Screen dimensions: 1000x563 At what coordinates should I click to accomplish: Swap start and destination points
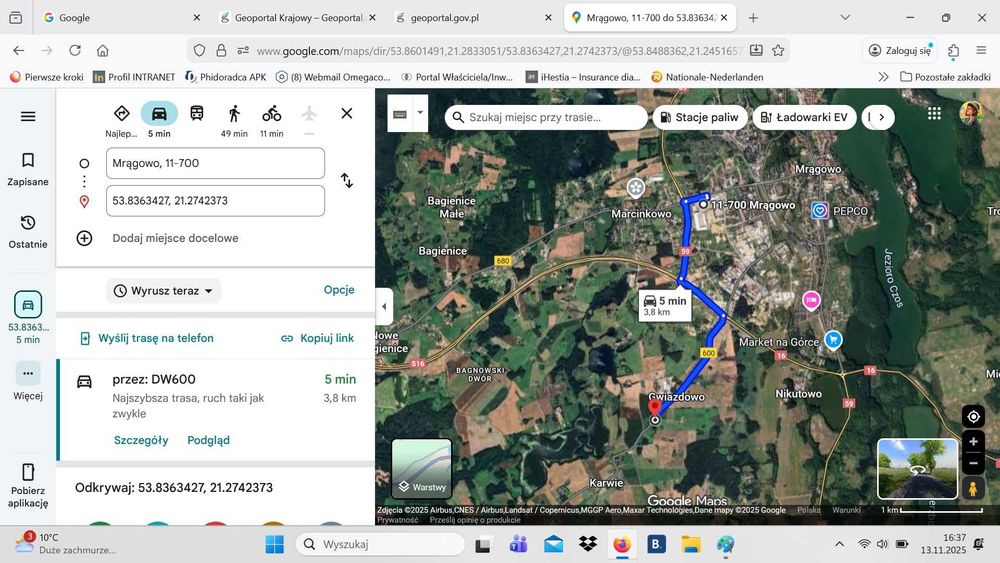click(347, 180)
